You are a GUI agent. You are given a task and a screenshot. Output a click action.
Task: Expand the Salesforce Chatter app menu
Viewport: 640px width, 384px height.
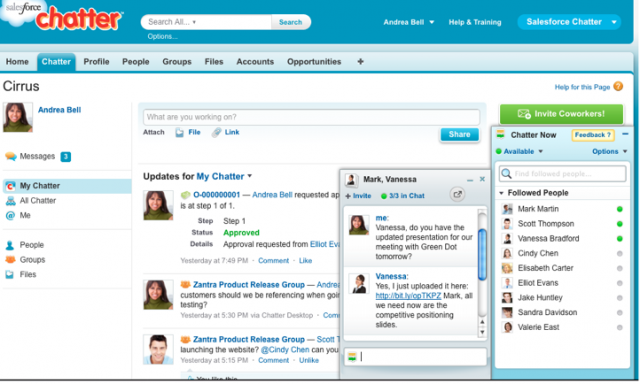click(x=613, y=22)
